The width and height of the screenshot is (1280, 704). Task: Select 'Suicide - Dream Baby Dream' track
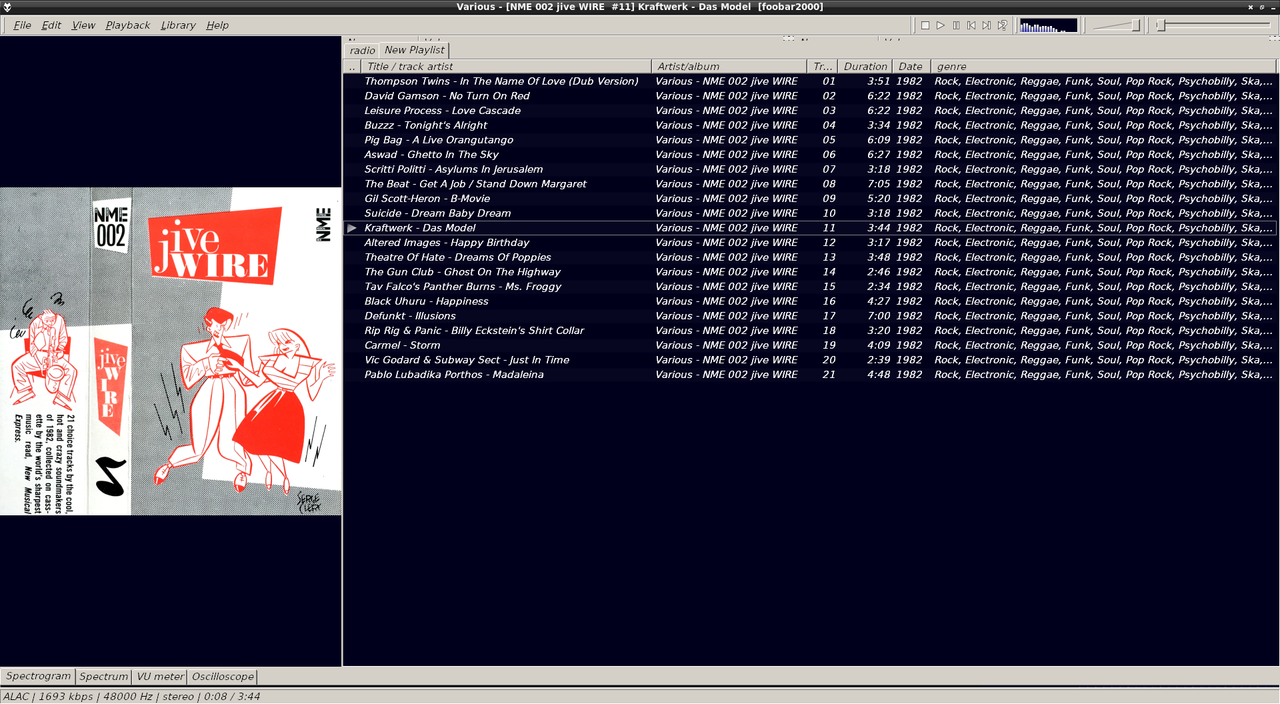437,213
